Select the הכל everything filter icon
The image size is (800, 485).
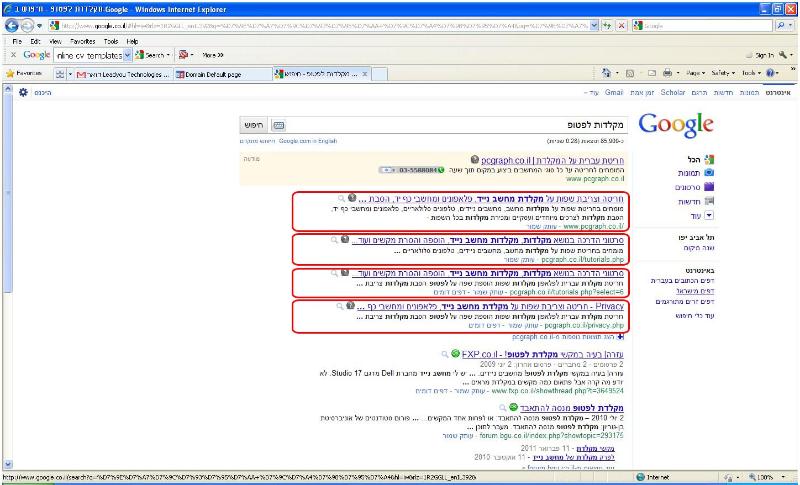click(709, 160)
